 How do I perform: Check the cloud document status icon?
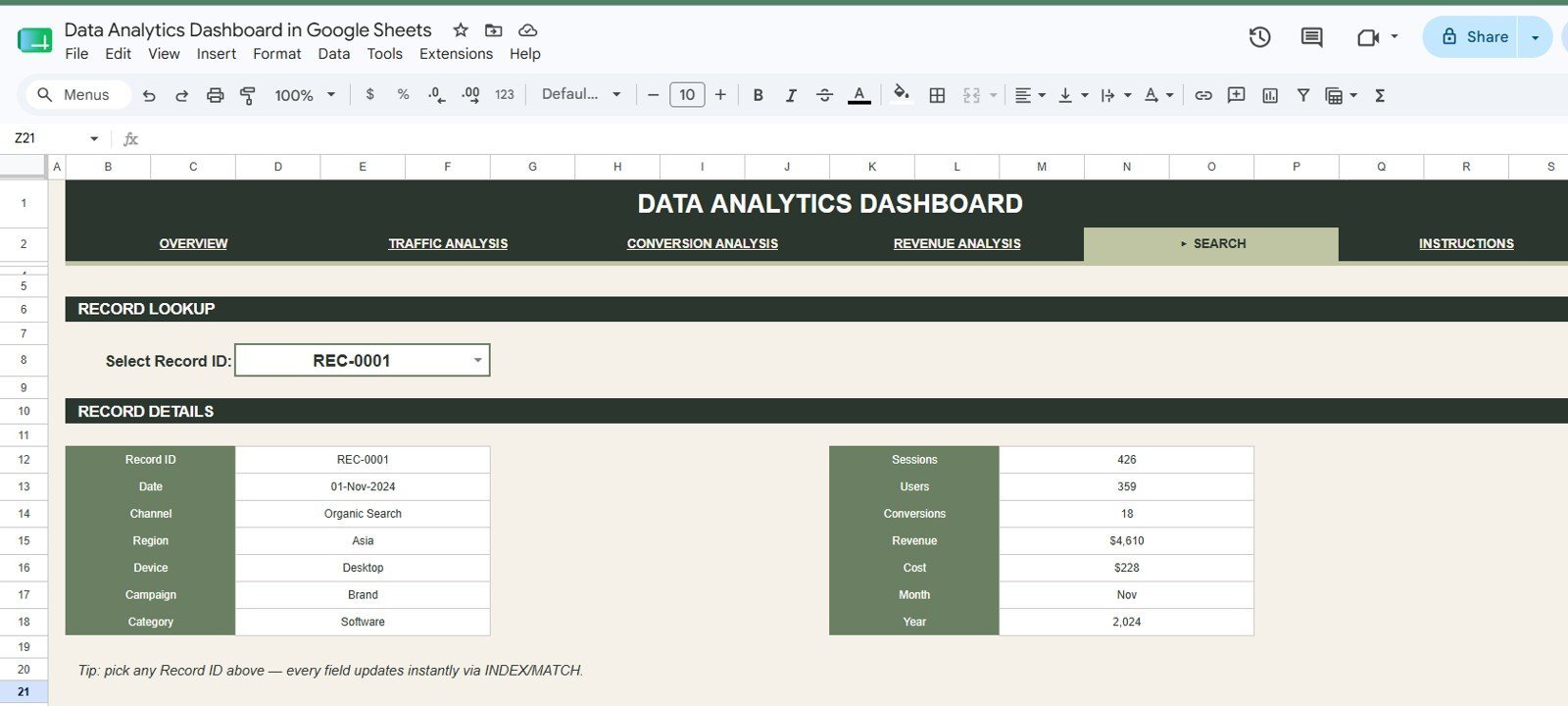[527, 30]
